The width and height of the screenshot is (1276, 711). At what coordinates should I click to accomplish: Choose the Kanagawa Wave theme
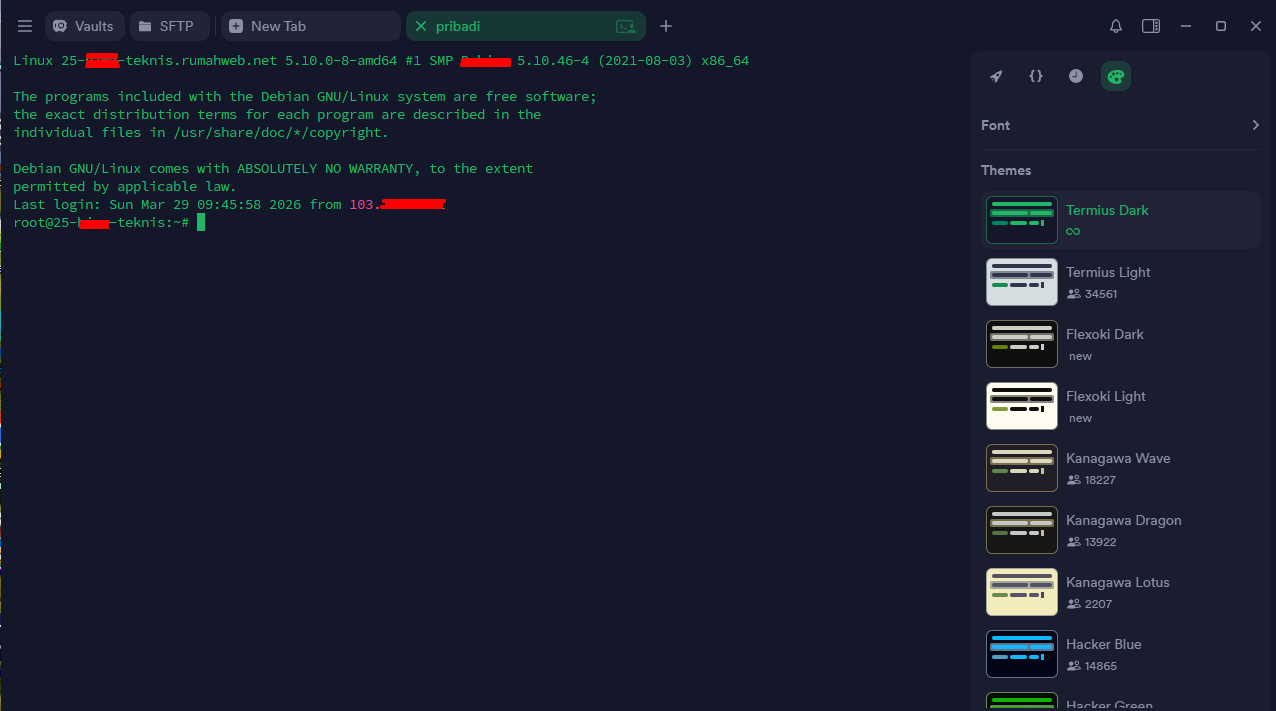click(x=1118, y=458)
